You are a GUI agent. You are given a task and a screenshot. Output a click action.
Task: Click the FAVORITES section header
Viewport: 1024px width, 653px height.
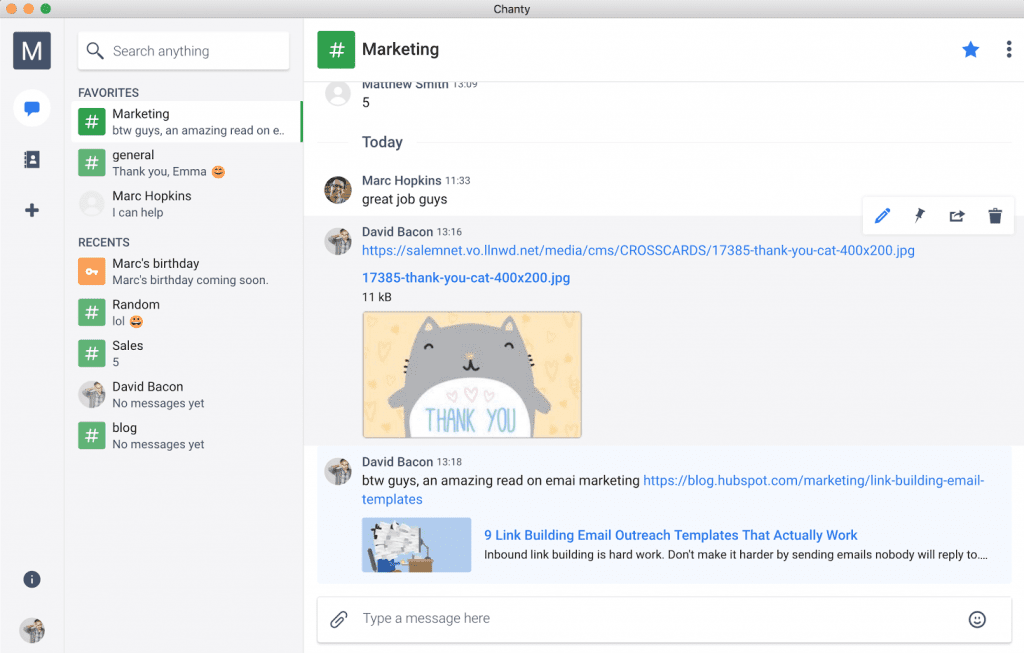pos(108,93)
